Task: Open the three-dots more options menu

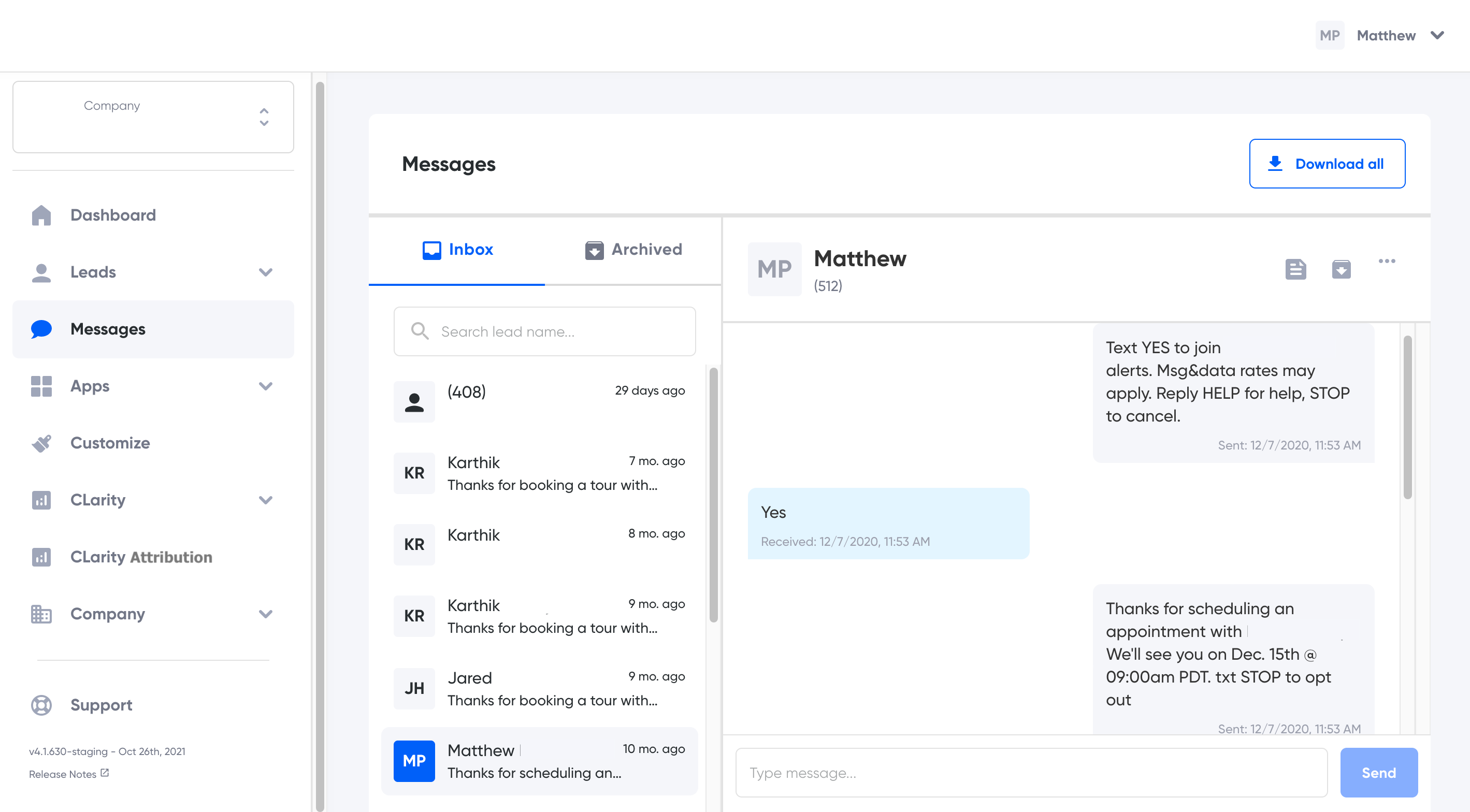Action: (1387, 262)
